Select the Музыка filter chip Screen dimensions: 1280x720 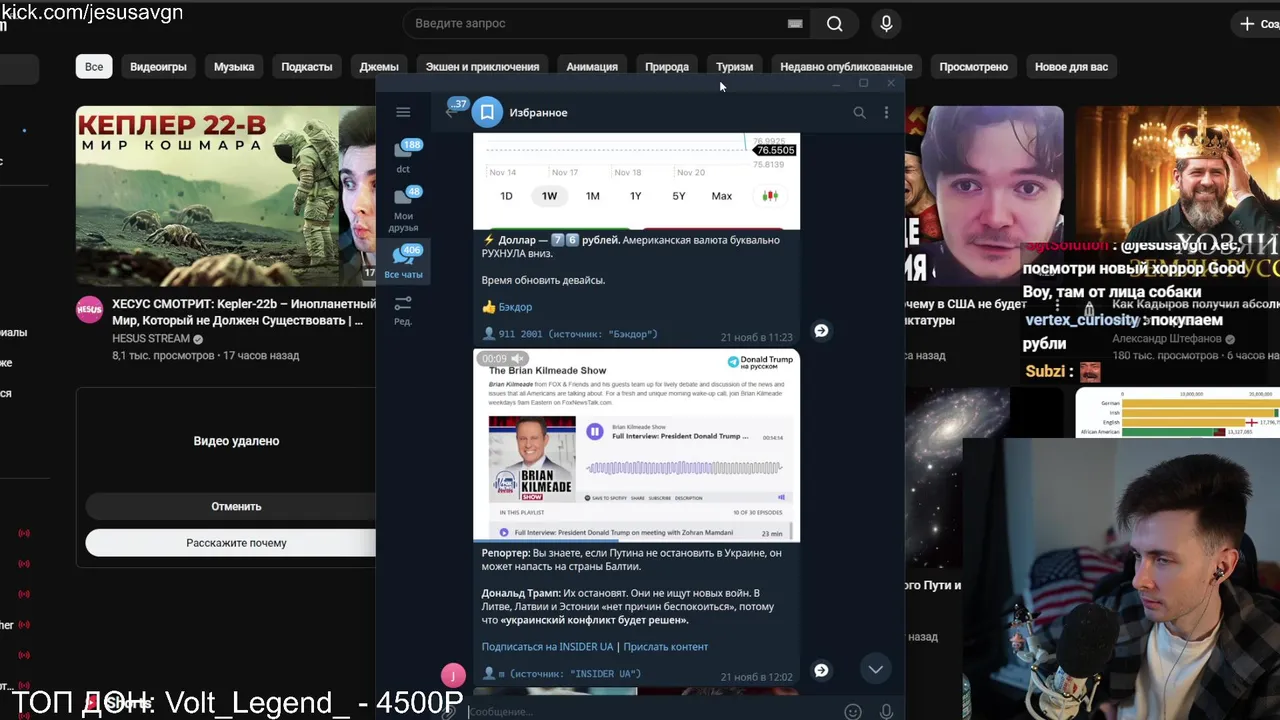click(234, 67)
